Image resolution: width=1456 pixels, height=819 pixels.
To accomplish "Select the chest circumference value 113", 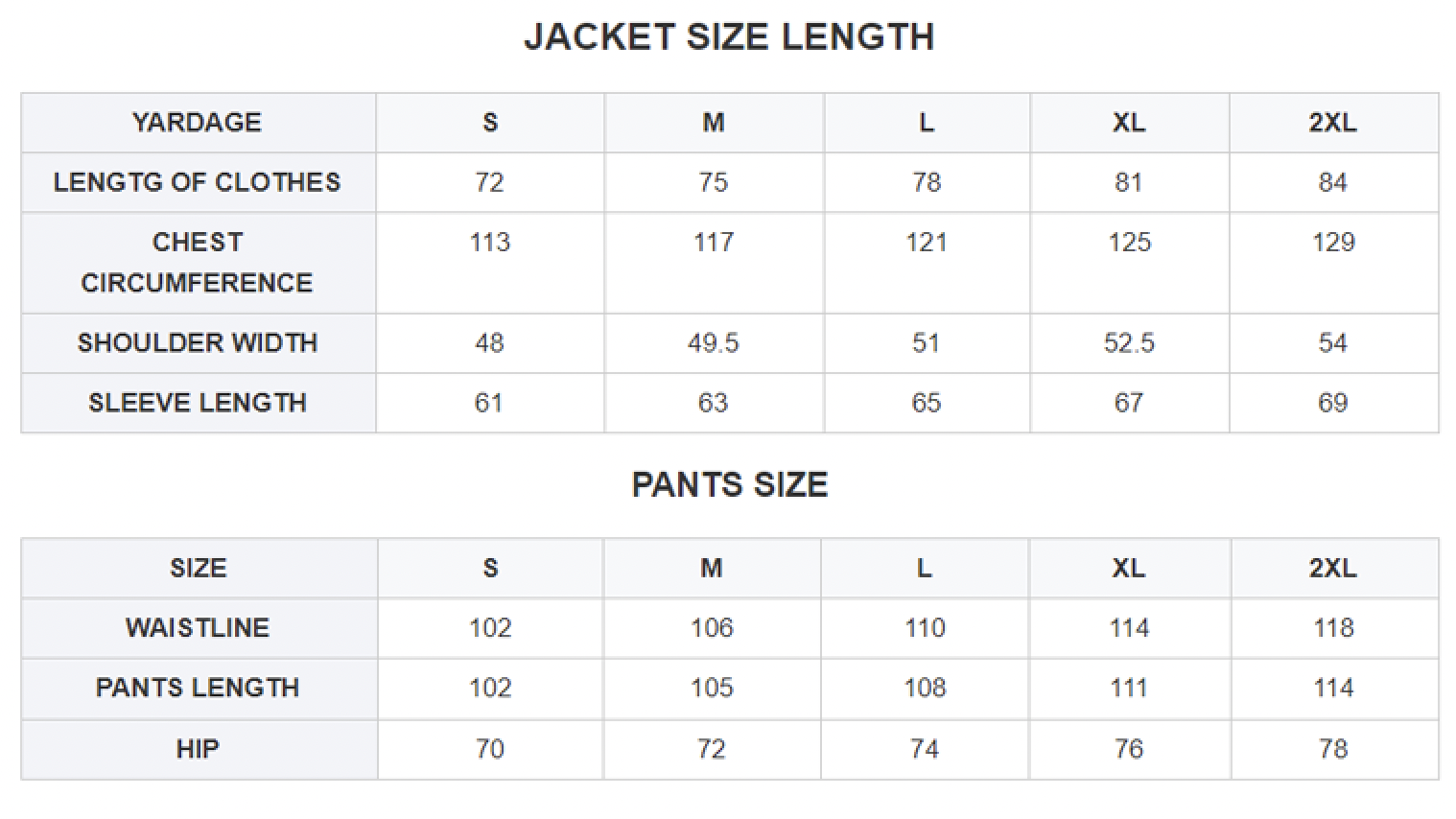I will coord(489,243).
